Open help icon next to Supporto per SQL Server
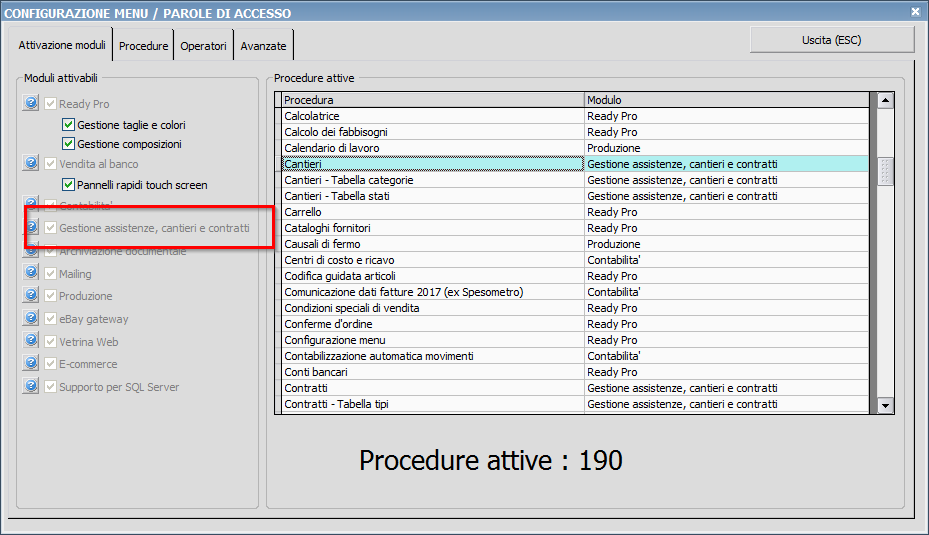 pyautogui.click(x=31, y=386)
